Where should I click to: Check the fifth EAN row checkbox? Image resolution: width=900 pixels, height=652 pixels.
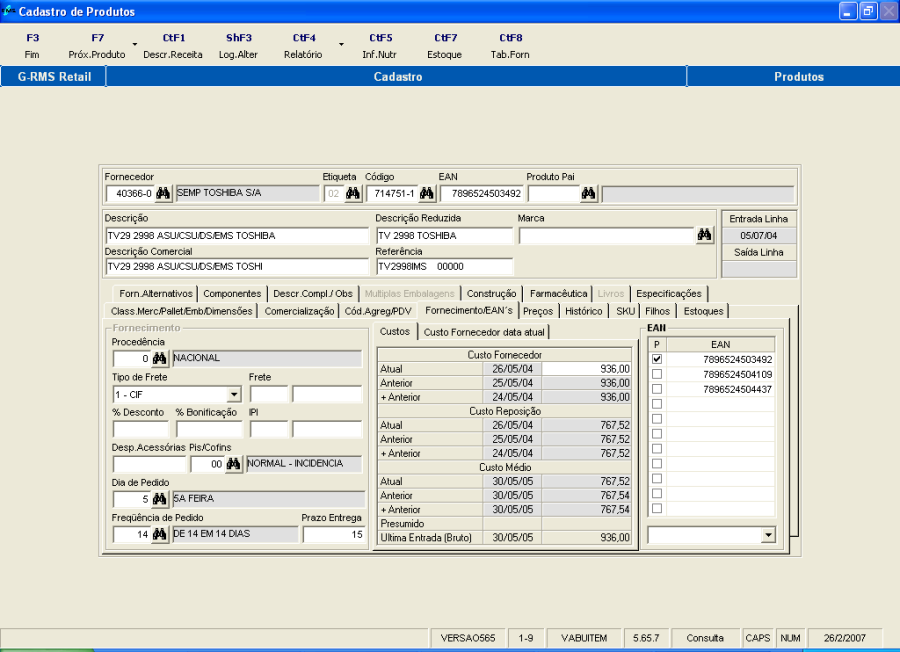point(657,419)
